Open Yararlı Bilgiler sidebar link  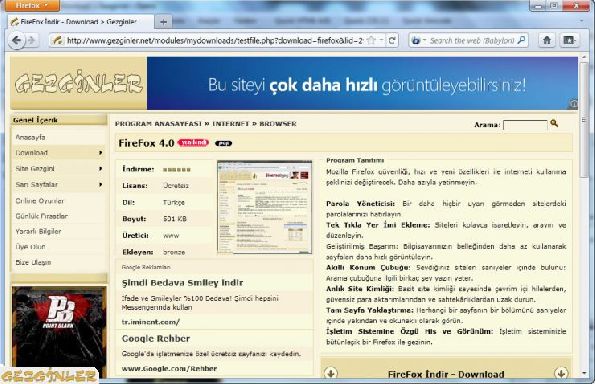point(38,231)
